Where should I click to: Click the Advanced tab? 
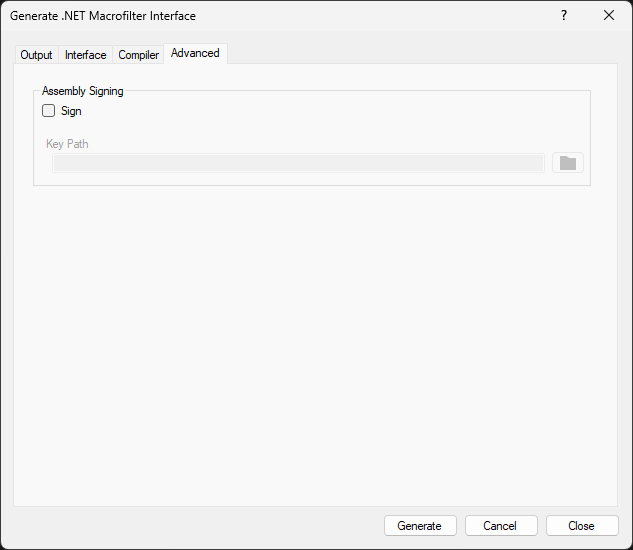click(195, 54)
